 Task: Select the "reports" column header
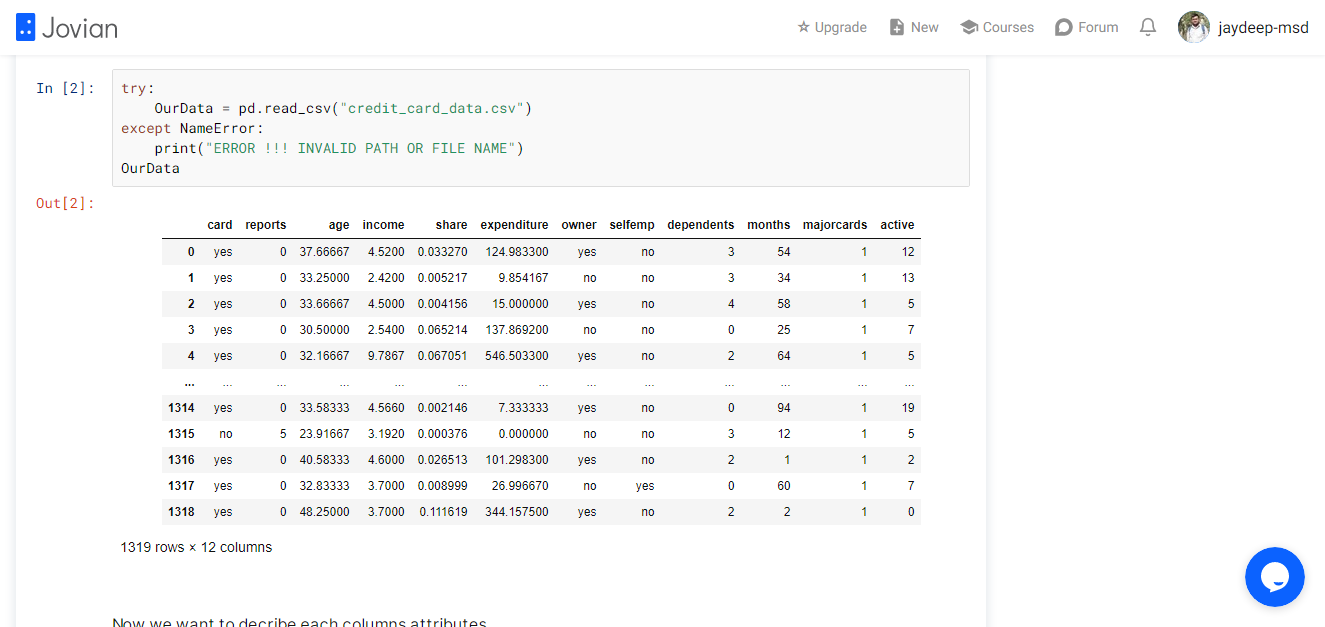click(x=266, y=225)
